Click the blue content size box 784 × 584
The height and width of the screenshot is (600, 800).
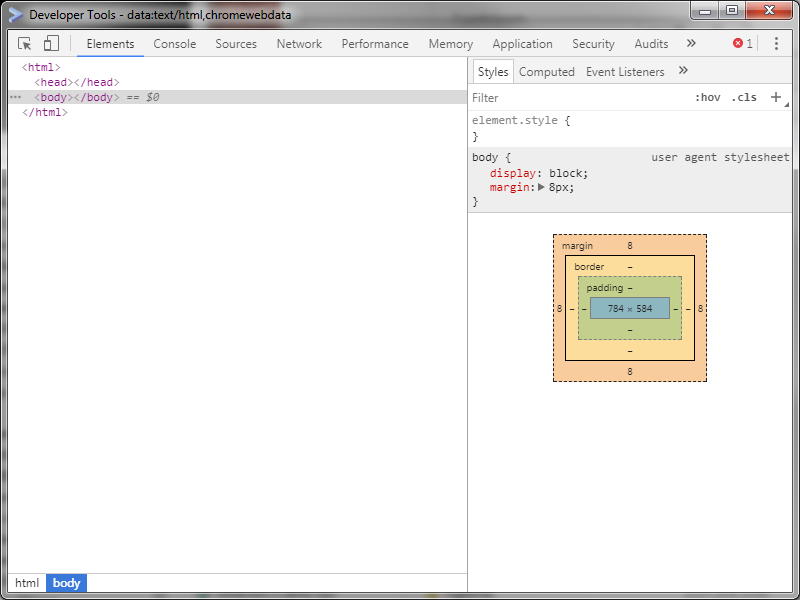click(x=630, y=308)
